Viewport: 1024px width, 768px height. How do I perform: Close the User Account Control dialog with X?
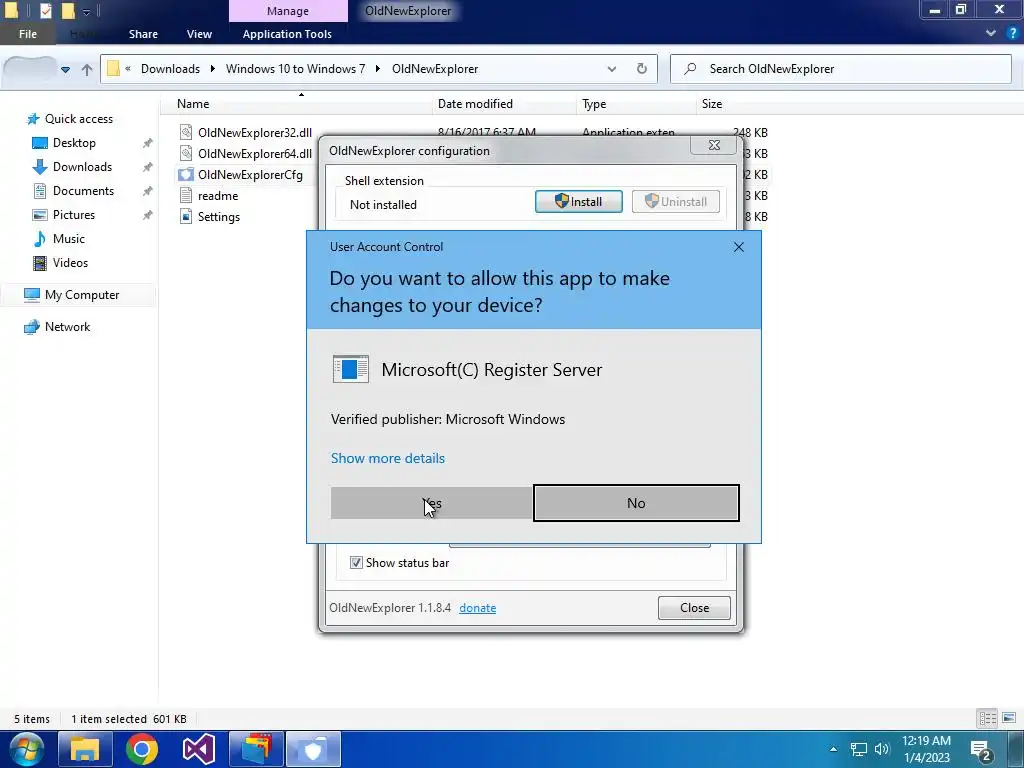pyautogui.click(x=739, y=247)
